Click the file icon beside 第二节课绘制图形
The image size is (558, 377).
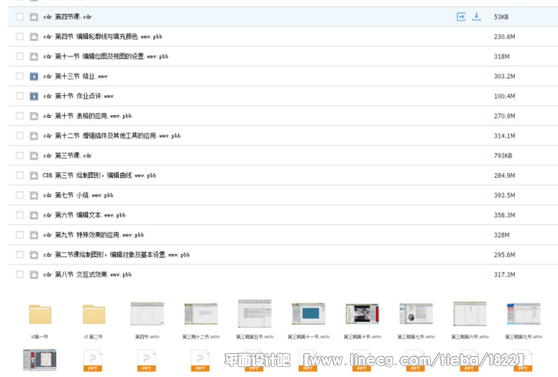pyautogui.click(x=34, y=255)
